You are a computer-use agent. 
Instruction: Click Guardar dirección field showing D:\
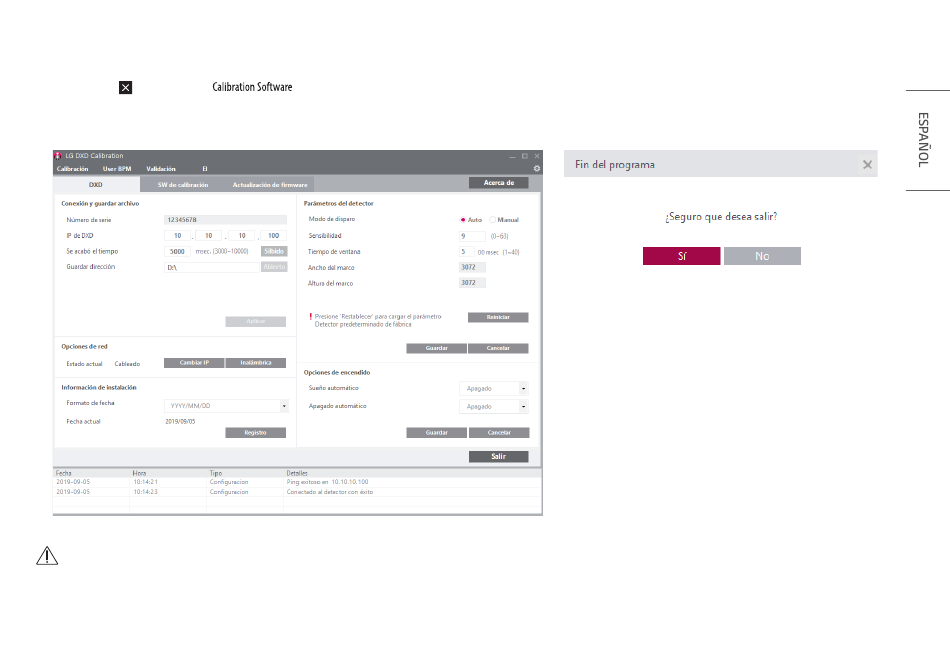pyautogui.click(x=211, y=267)
